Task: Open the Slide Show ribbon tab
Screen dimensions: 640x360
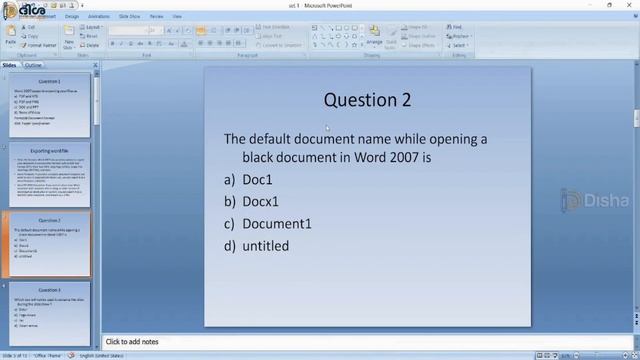Action: pos(129,16)
